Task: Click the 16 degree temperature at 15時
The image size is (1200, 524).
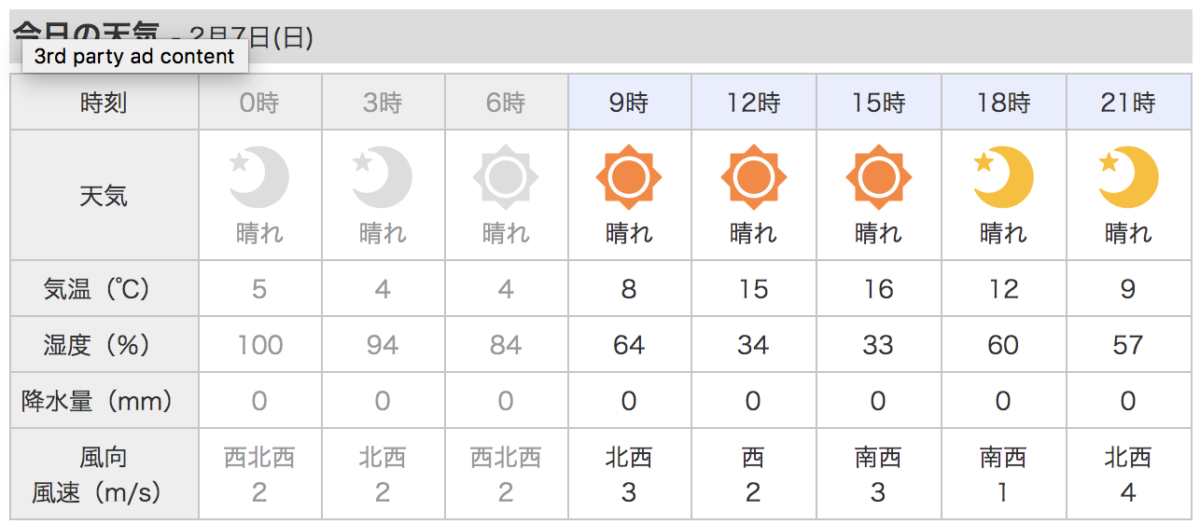Action: [x=878, y=290]
